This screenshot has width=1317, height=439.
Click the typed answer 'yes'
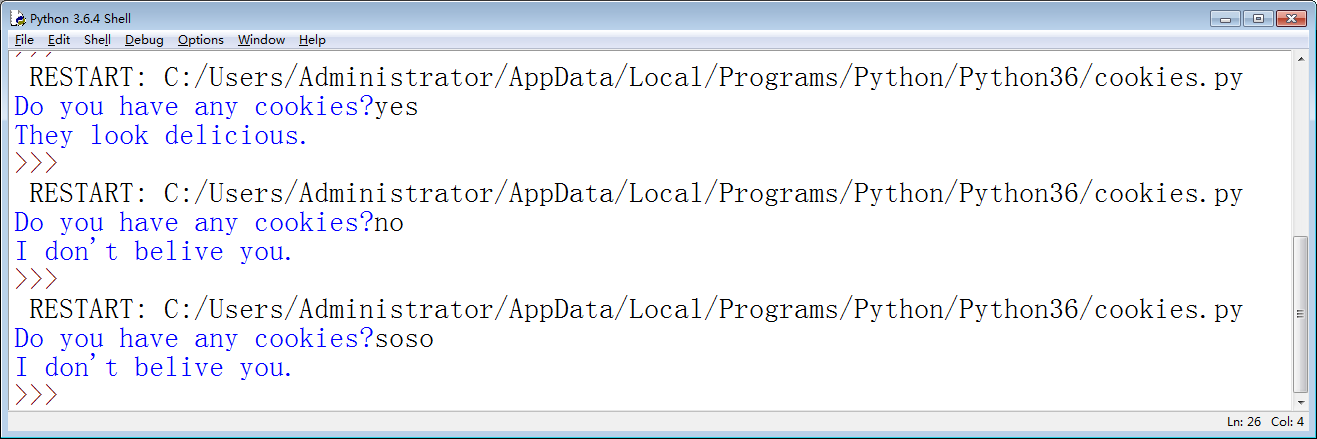coord(396,107)
